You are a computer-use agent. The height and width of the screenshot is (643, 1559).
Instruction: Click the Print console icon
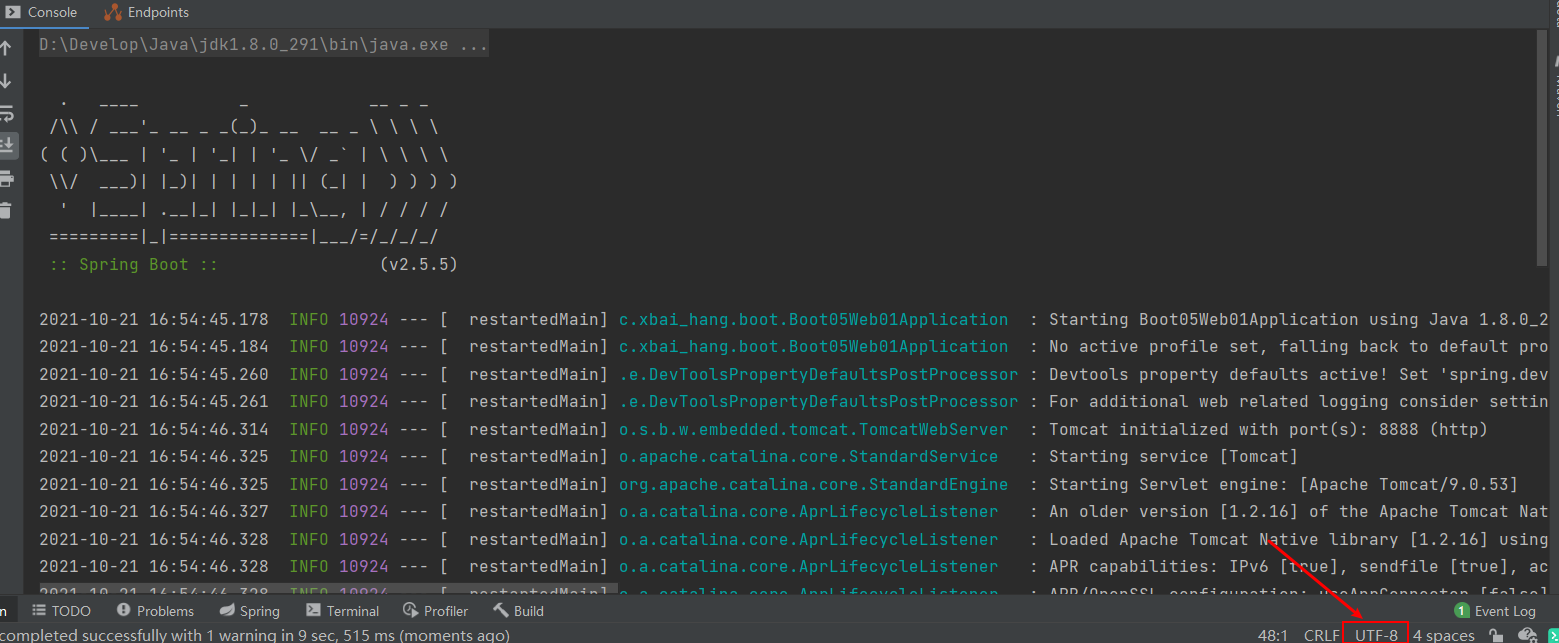pos(6,179)
